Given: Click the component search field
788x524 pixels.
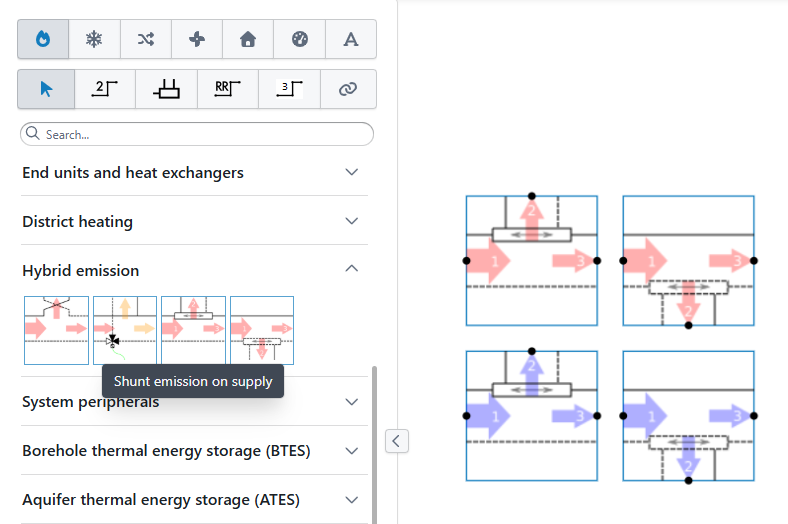Looking at the screenshot, I should click(197, 134).
